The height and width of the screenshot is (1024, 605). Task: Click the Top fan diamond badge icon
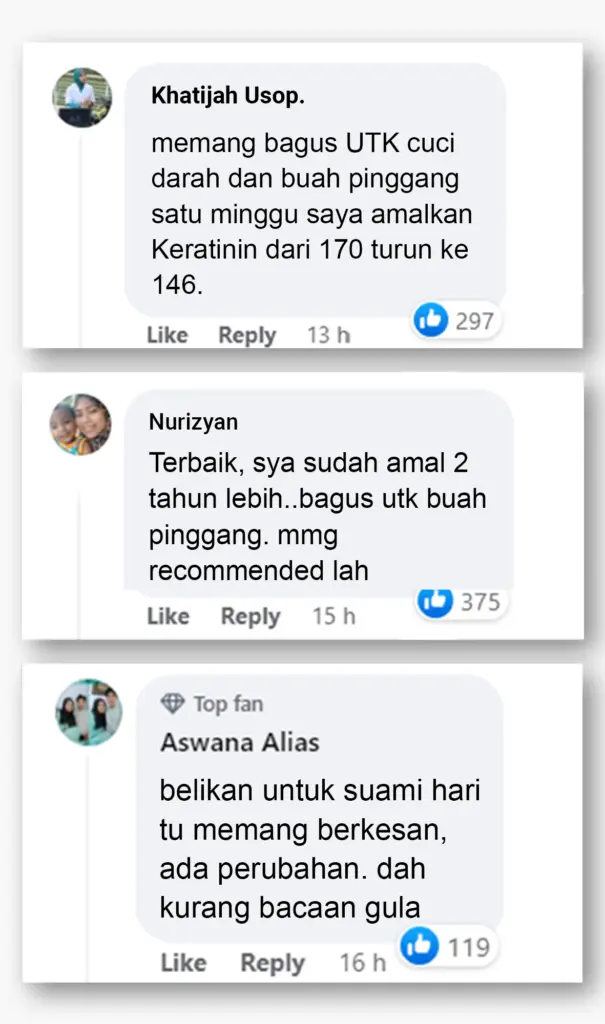click(x=172, y=703)
